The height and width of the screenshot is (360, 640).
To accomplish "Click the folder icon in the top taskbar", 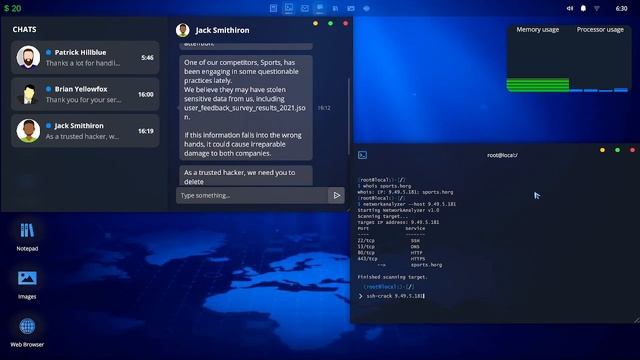I will click(351, 8).
